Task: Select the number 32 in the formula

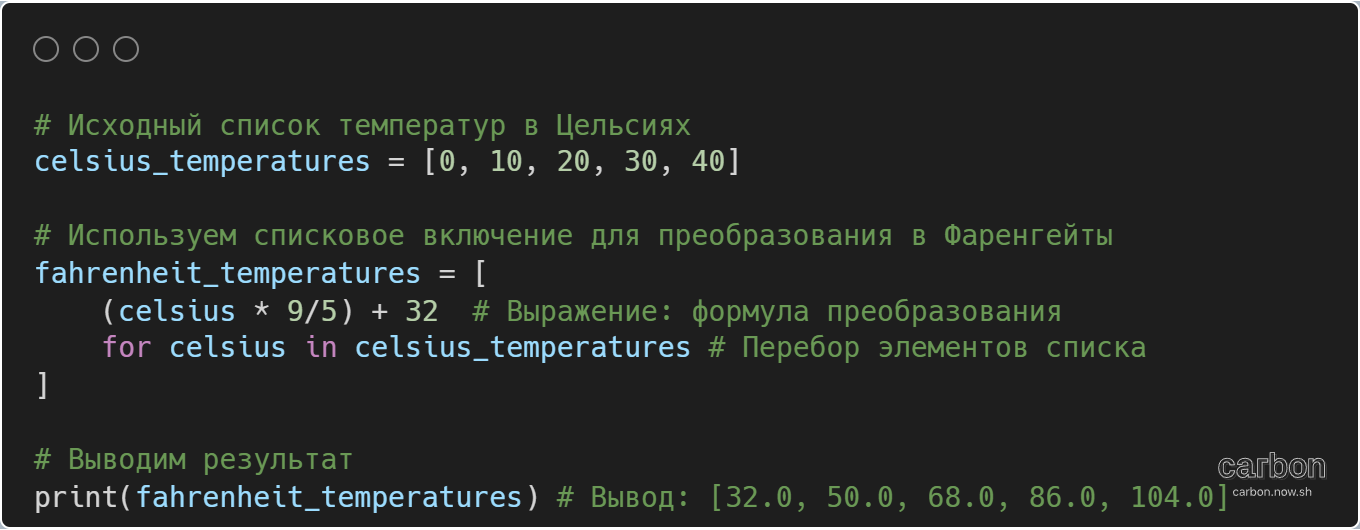Action: coord(421,311)
